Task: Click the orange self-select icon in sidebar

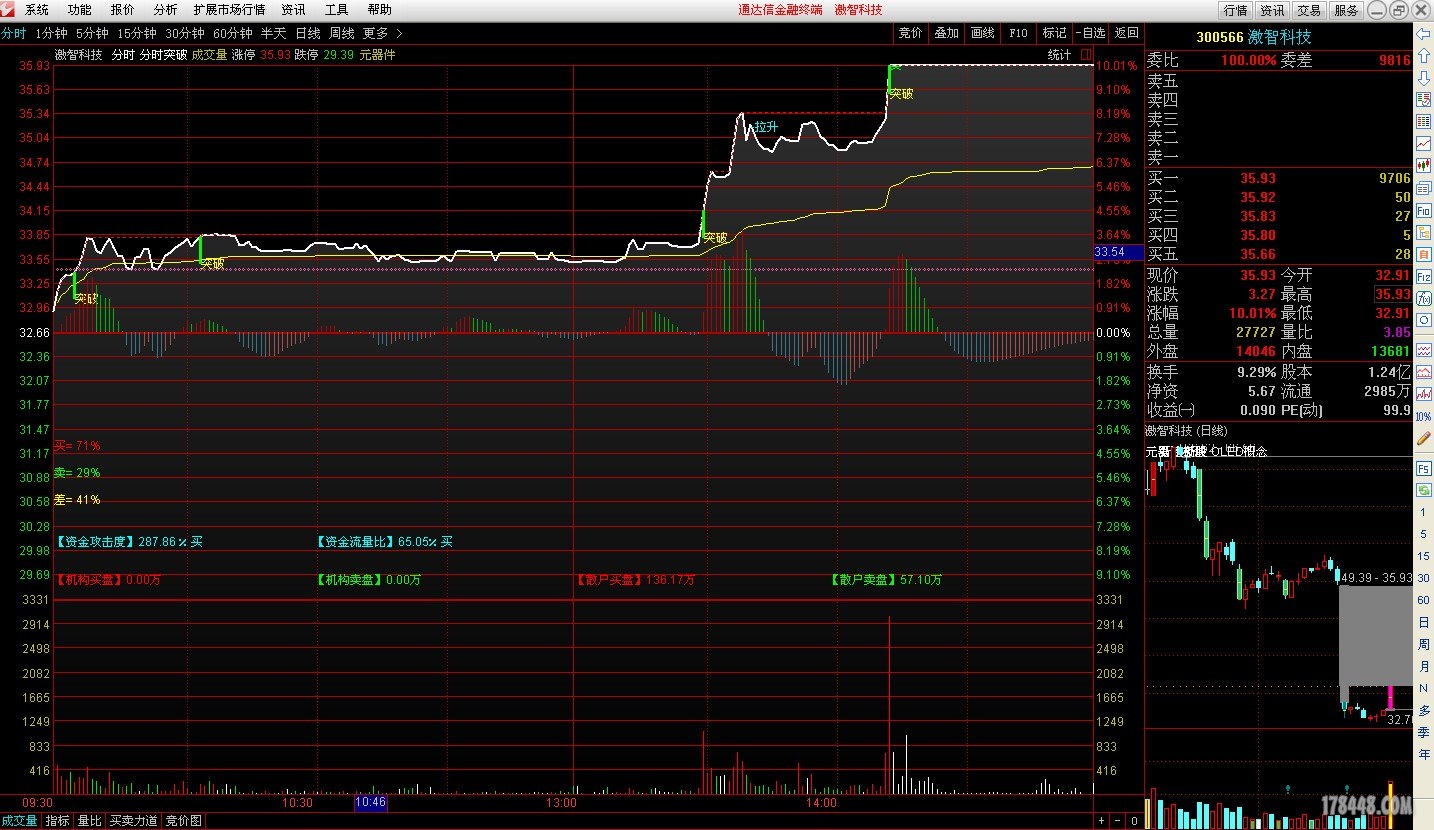Action: (x=1422, y=253)
